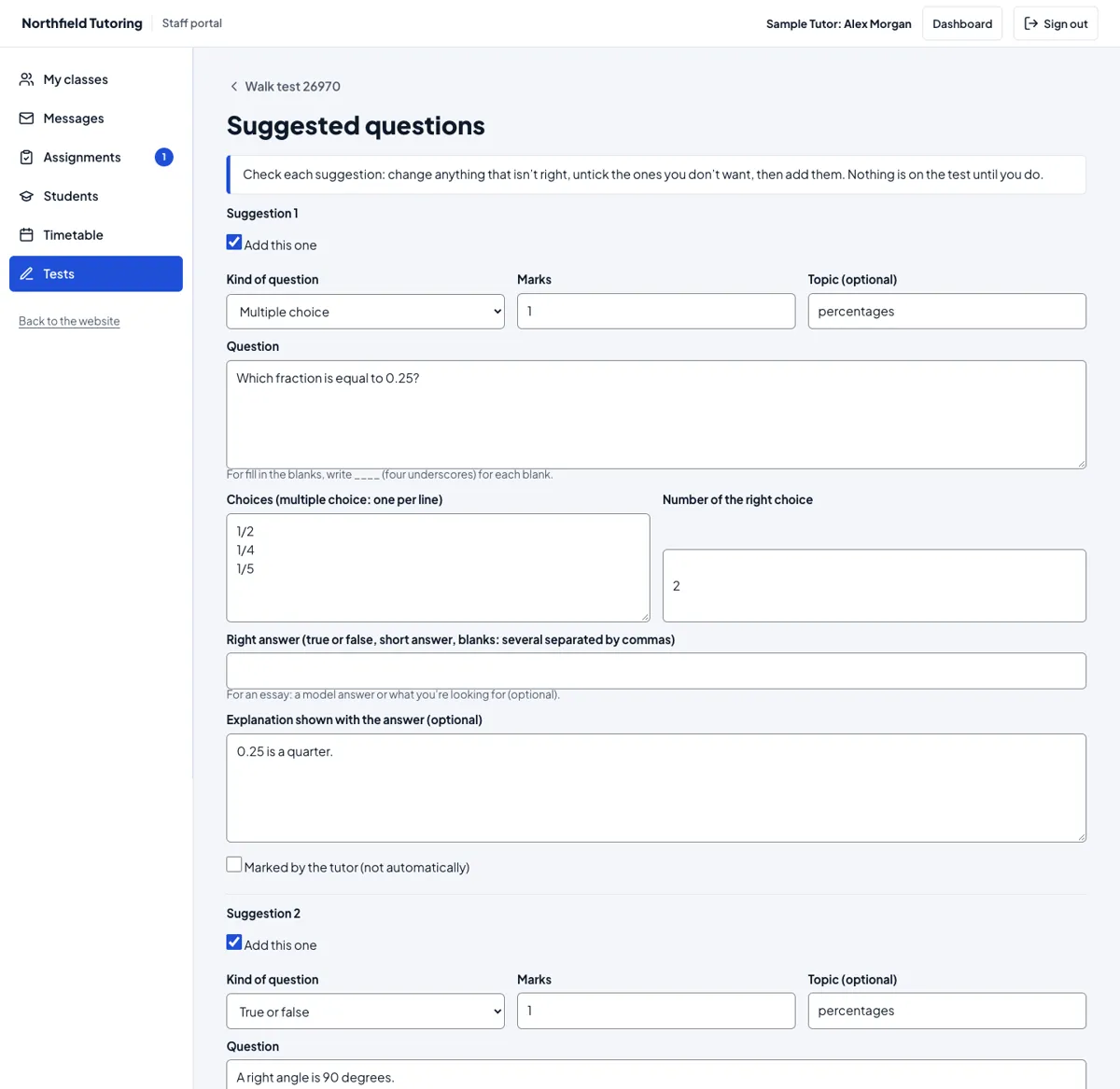Open Assignments in the sidebar
The image size is (1120, 1089).
[96, 158]
